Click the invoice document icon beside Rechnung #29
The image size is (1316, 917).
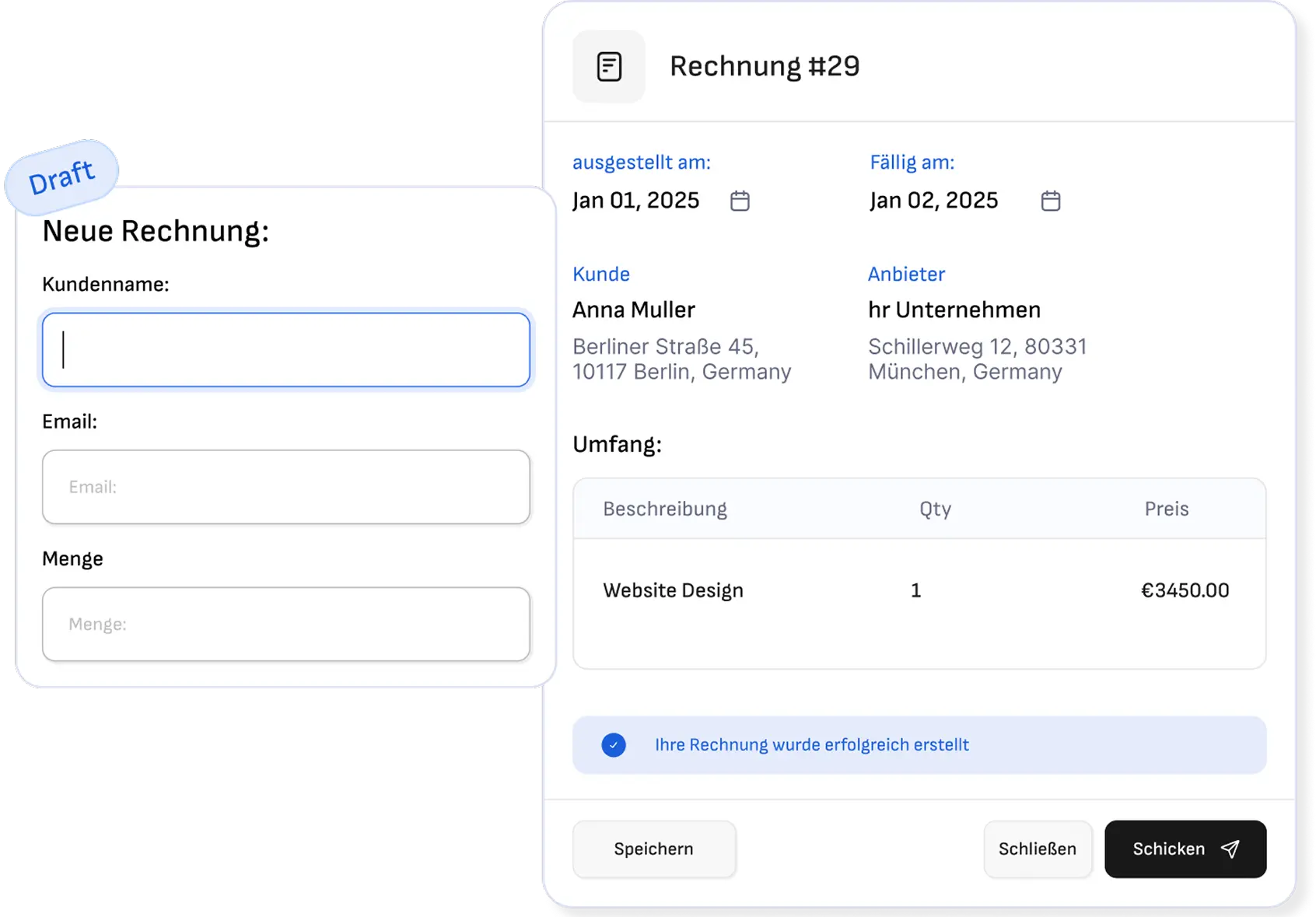(x=609, y=66)
